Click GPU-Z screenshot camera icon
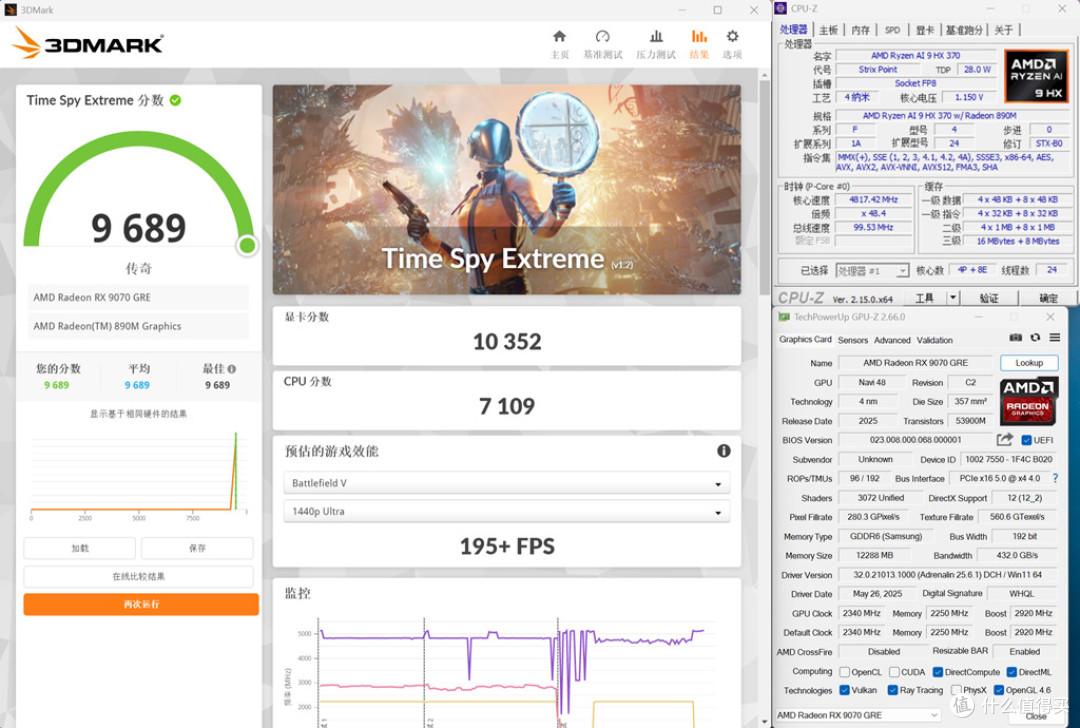 (1016, 337)
